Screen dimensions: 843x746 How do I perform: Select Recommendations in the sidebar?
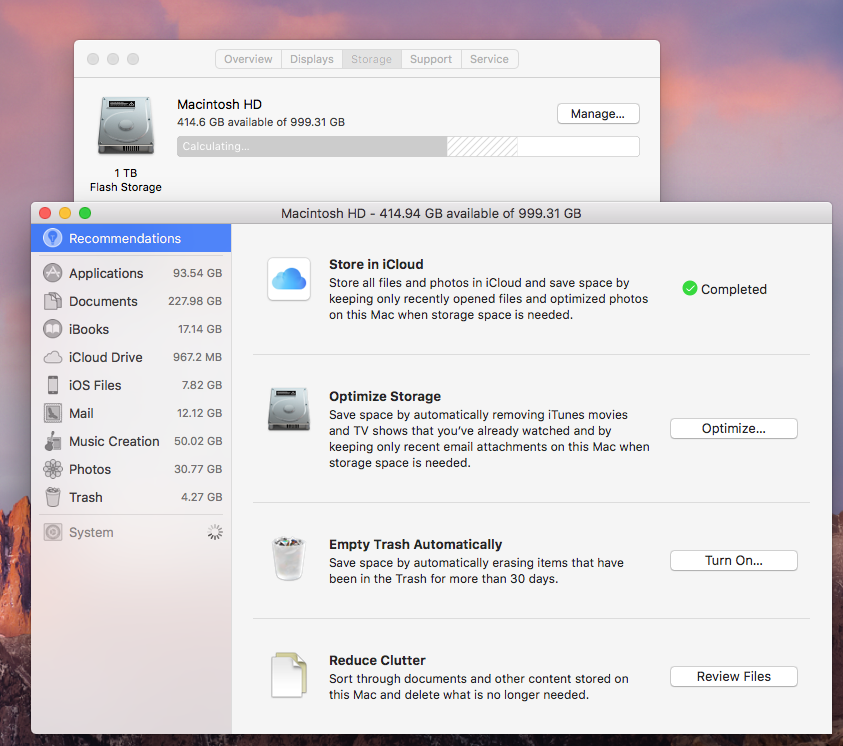click(x=131, y=238)
